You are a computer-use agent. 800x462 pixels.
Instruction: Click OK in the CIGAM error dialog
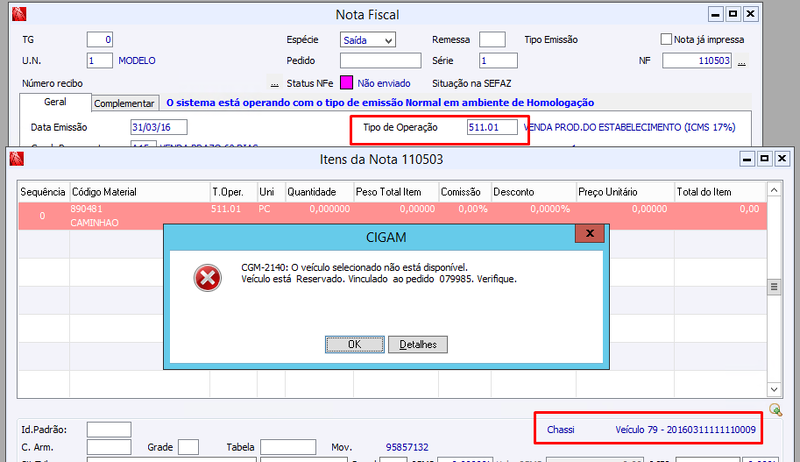point(355,344)
